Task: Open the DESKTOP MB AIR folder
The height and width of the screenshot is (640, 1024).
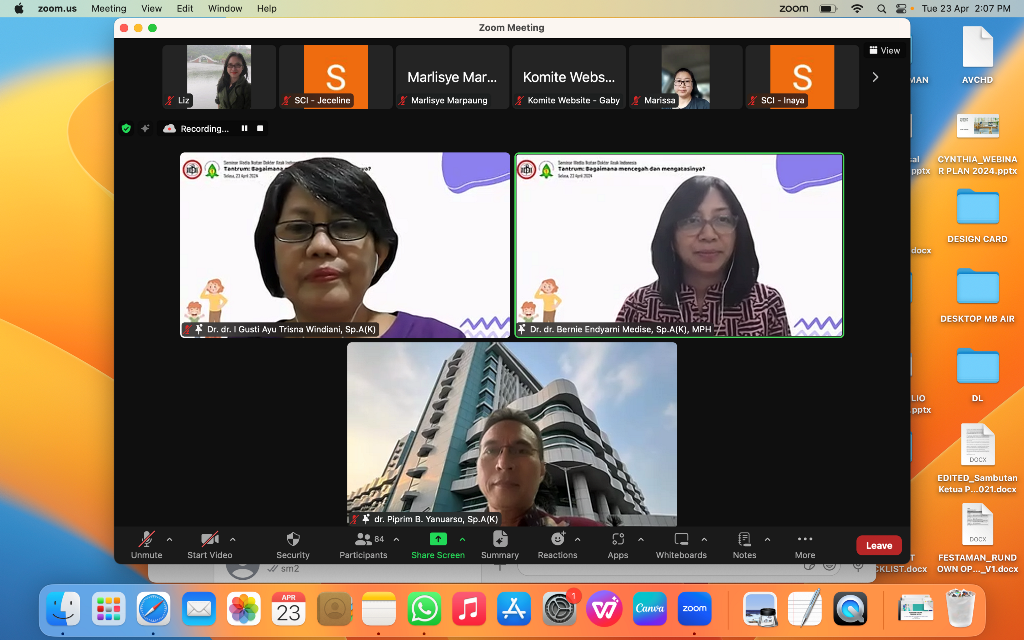Action: tap(977, 295)
